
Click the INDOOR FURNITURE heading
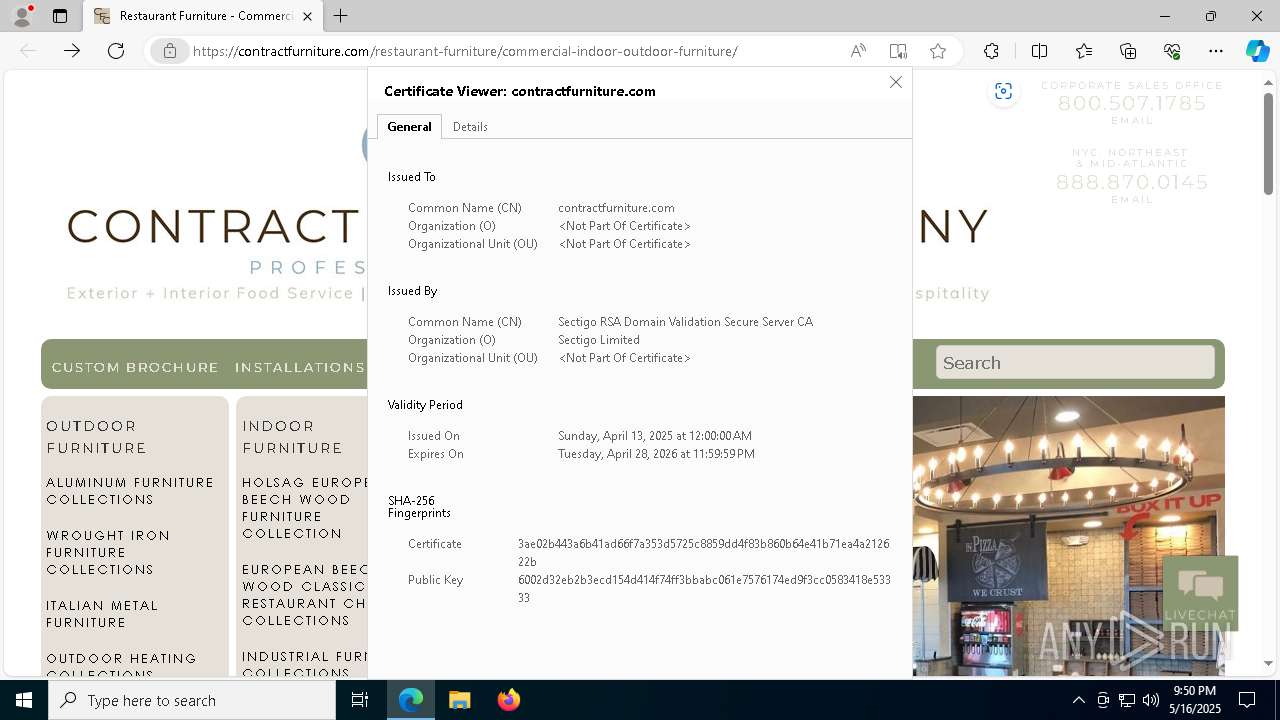[x=292, y=437]
